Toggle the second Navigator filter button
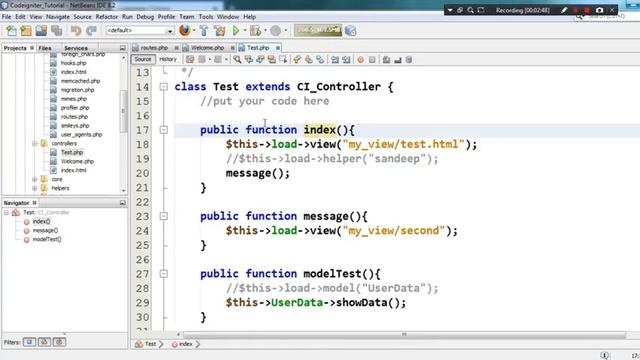The width and height of the screenshot is (640, 360). pyautogui.click(x=44, y=342)
